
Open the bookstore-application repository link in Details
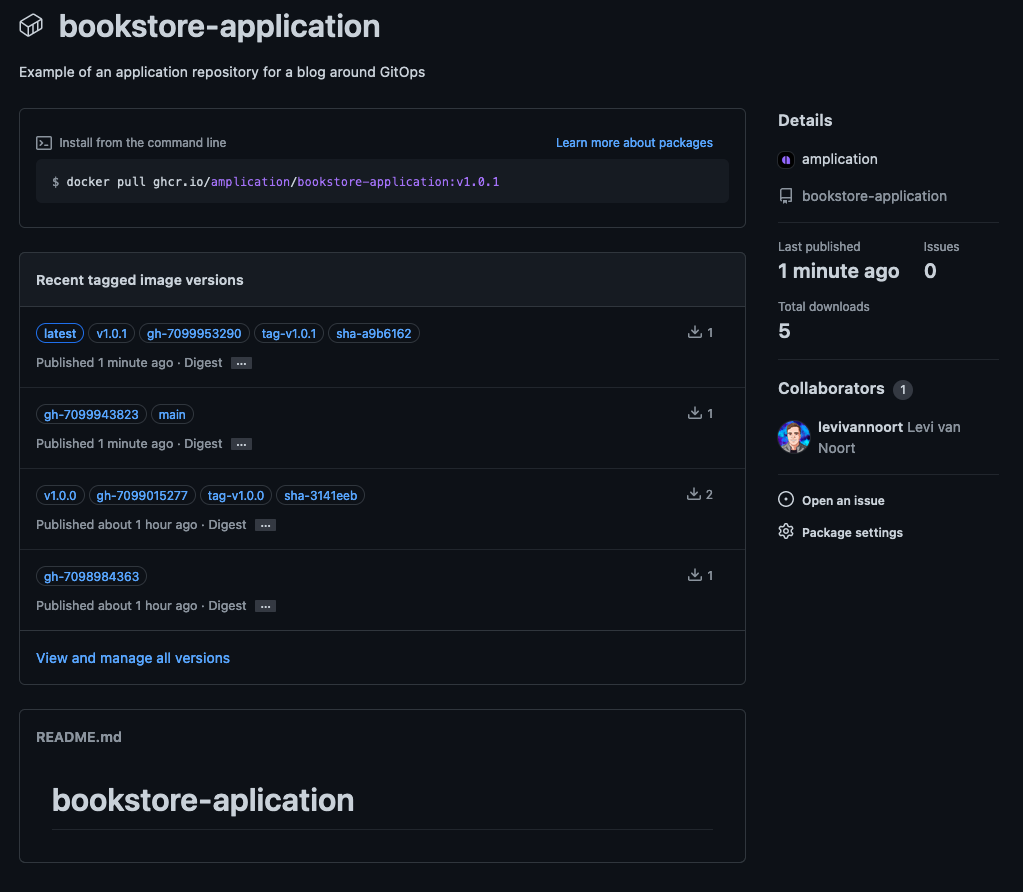coord(874,196)
